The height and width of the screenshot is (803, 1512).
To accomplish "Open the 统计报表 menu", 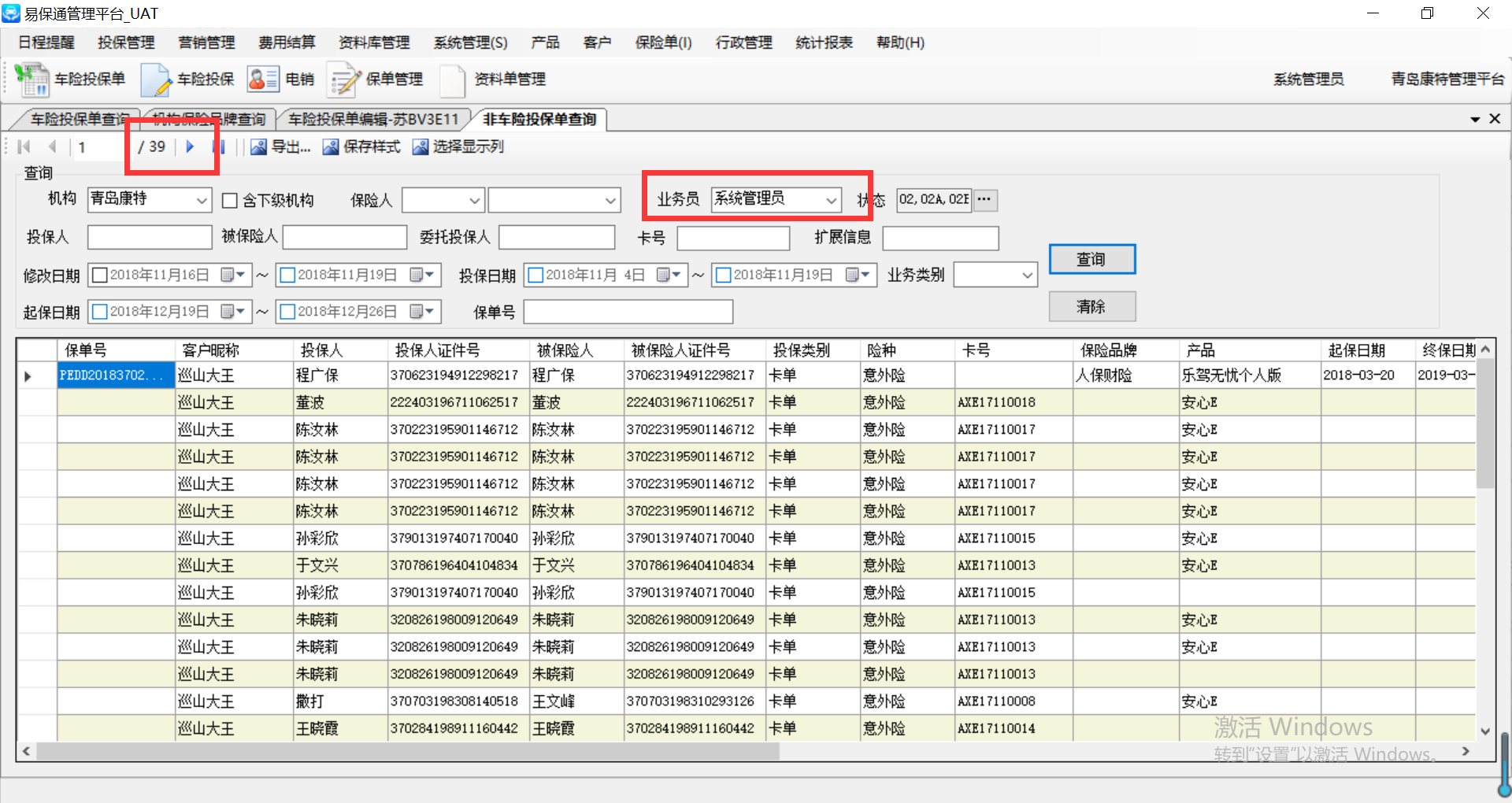I will tap(824, 43).
